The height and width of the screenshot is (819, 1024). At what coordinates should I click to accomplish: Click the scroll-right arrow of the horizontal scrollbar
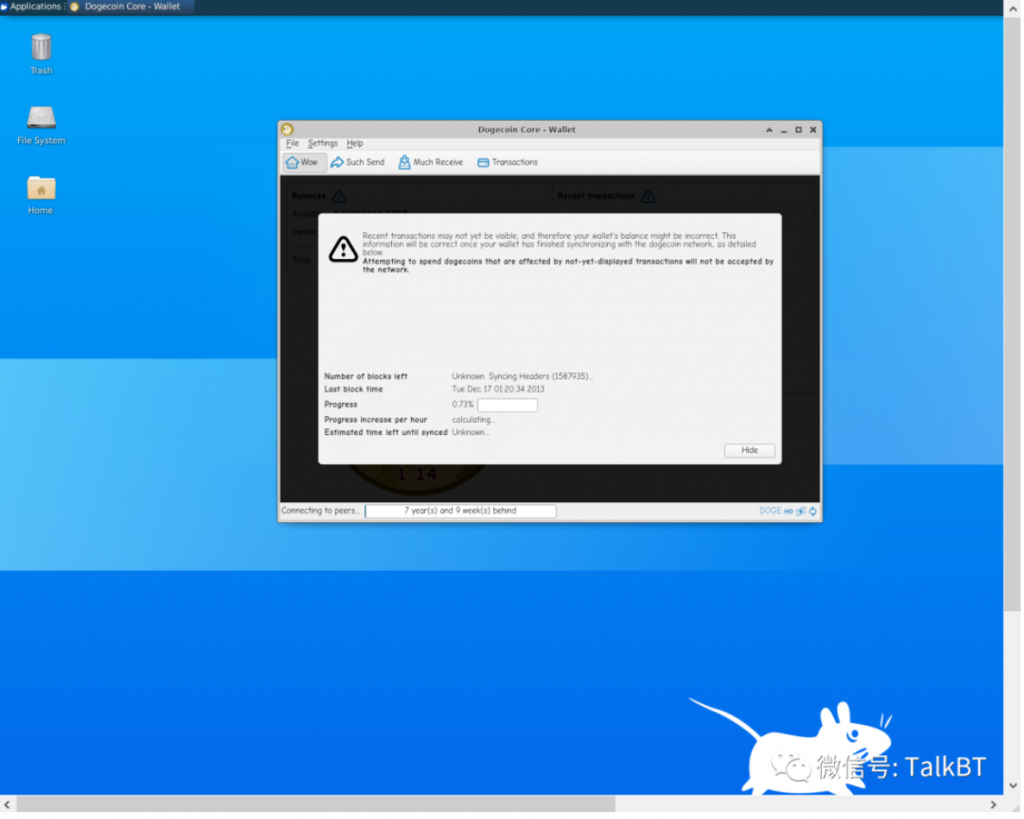[993, 805]
